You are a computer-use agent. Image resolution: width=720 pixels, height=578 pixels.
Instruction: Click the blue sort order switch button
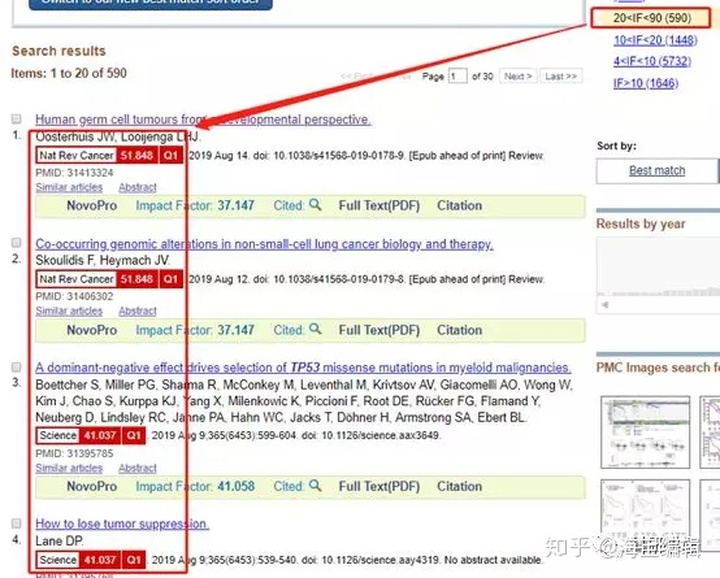pos(151,4)
